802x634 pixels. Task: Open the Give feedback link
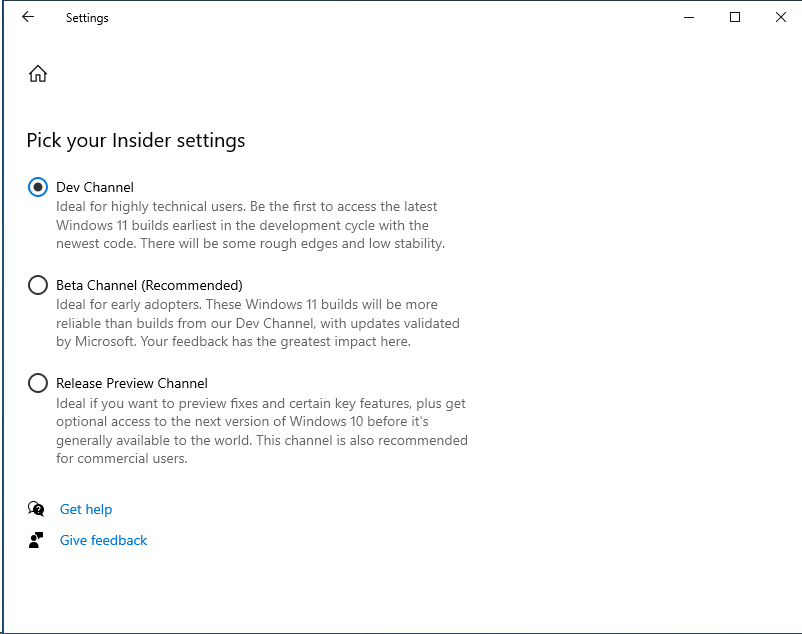103,540
